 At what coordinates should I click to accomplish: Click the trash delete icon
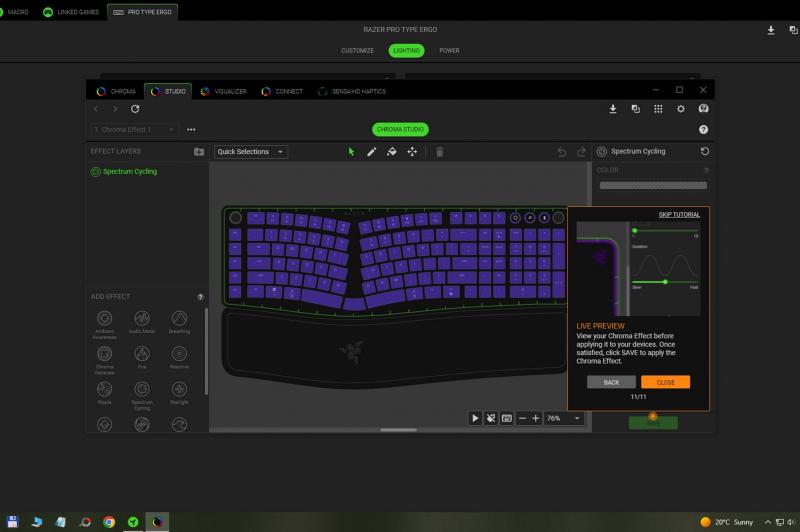pyautogui.click(x=439, y=151)
